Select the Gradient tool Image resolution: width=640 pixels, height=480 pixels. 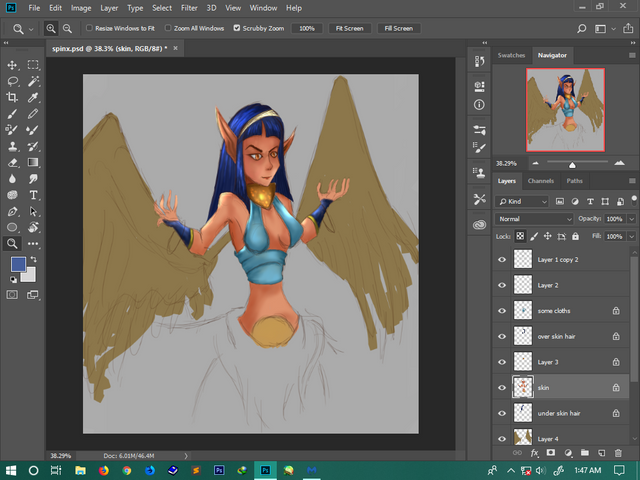click(x=33, y=162)
